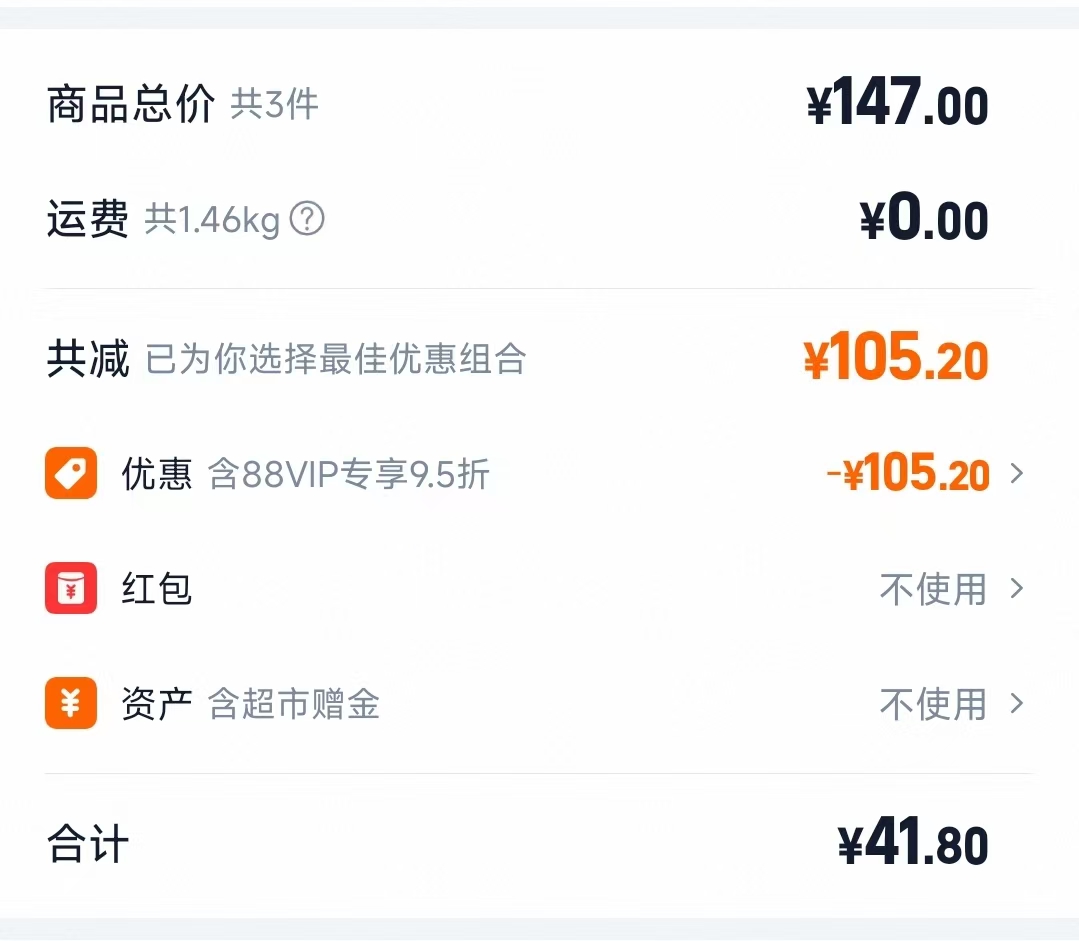Viewport: 1079px width, 941px height.
Task: Click the red envelope icon beside 红包
Action: [70, 589]
